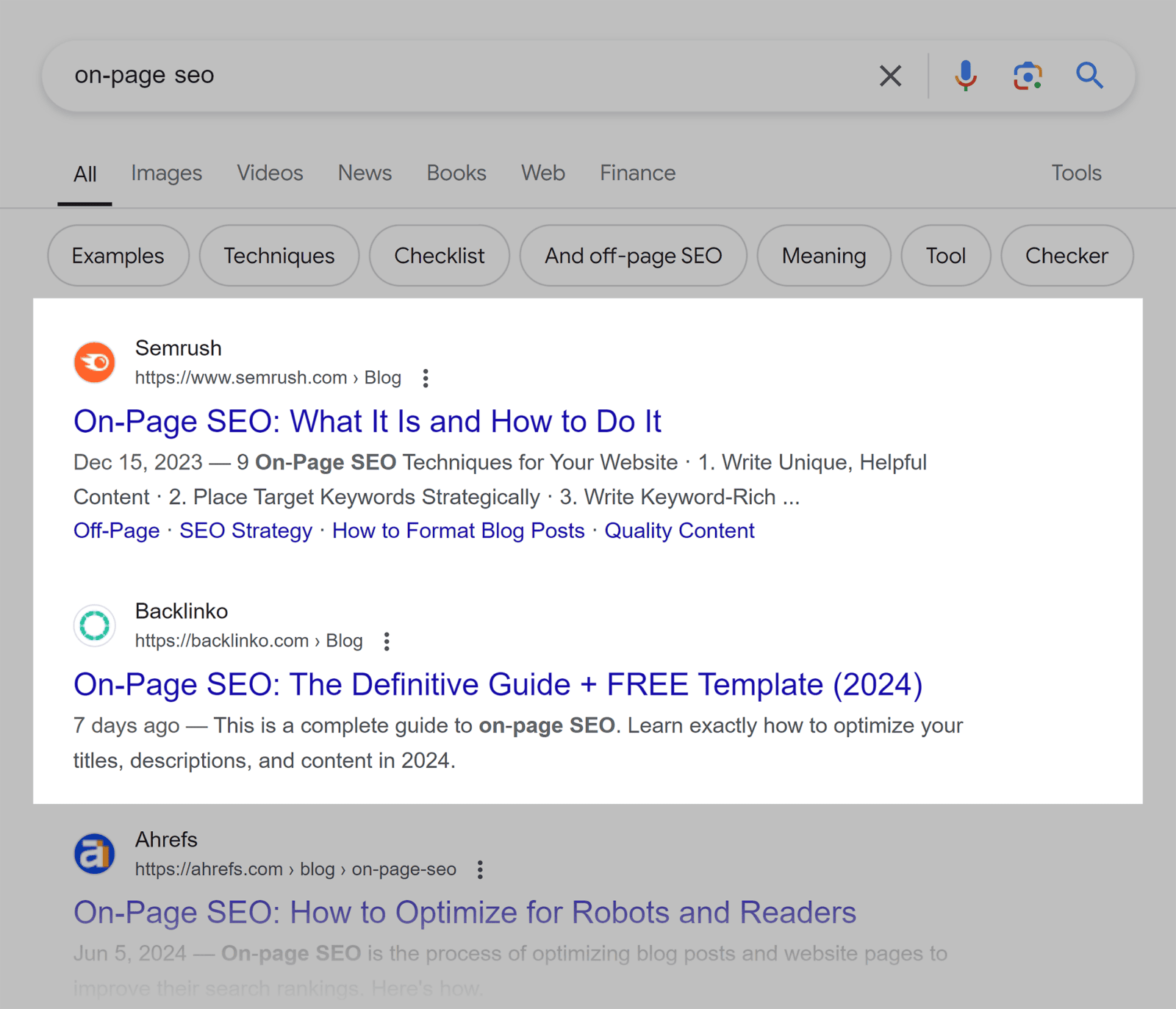Click the Semrush favicon logo
This screenshot has height=1009, width=1176.
pos(94,362)
